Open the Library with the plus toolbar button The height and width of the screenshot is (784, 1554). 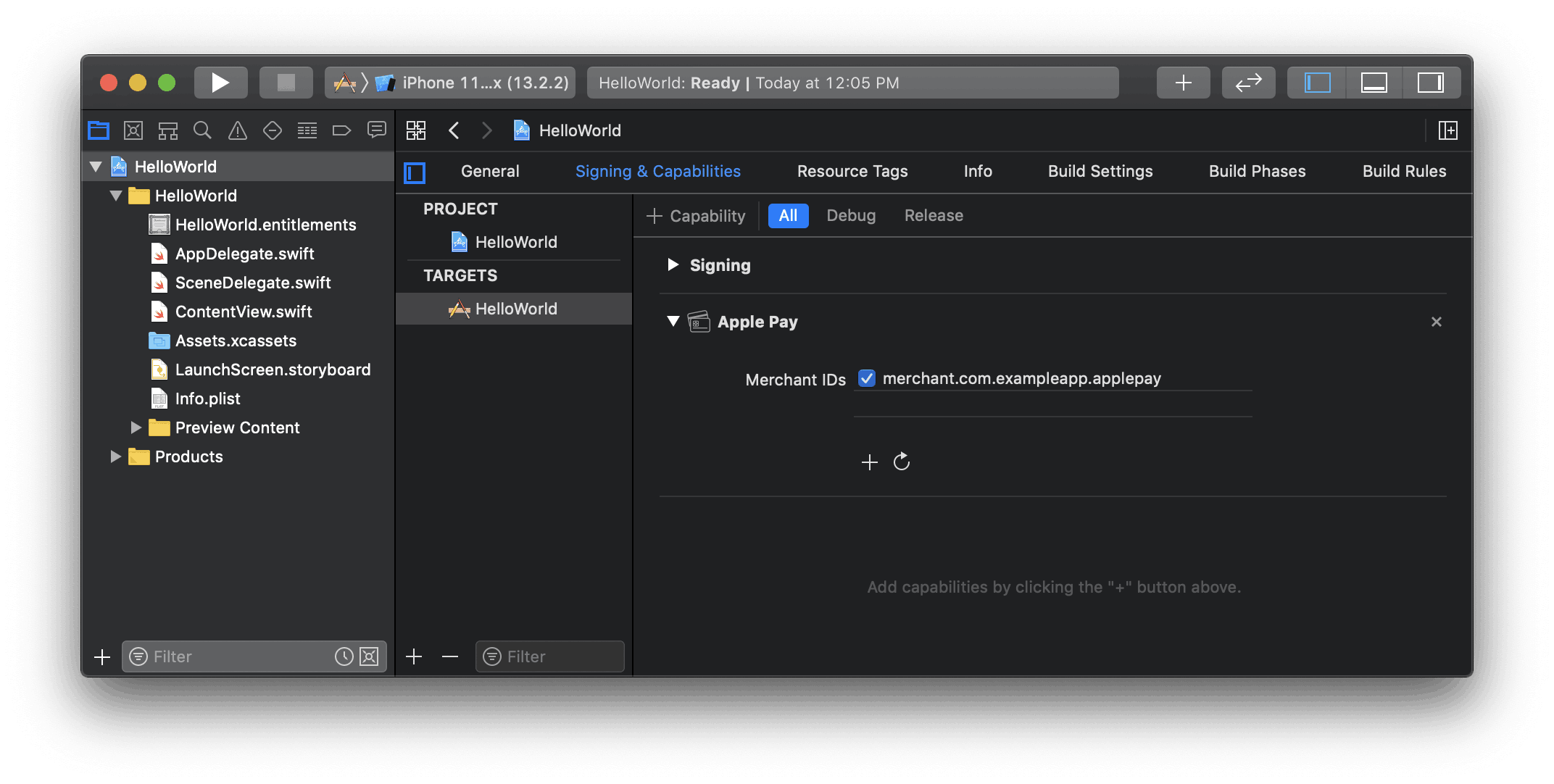[1183, 83]
